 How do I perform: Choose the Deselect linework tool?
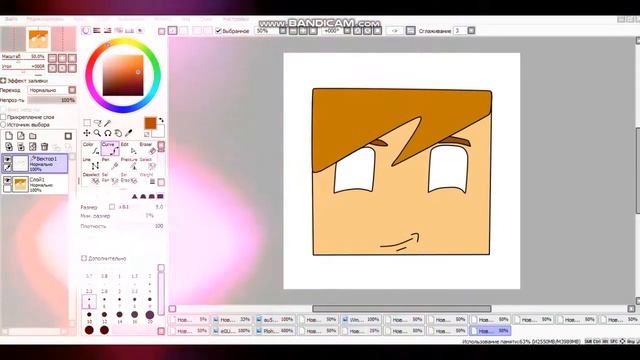point(91,179)
